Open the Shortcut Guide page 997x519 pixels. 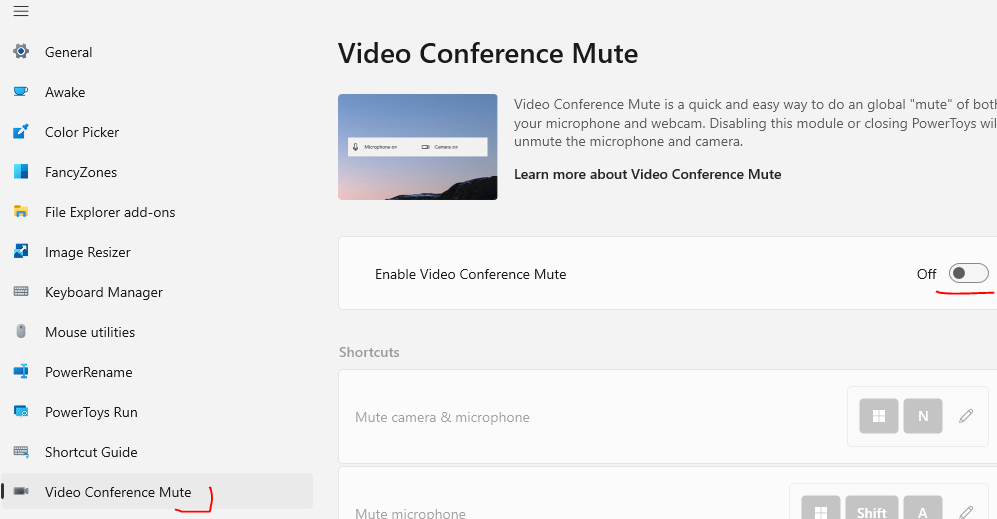pyautogui.click(x=91, y=452)
